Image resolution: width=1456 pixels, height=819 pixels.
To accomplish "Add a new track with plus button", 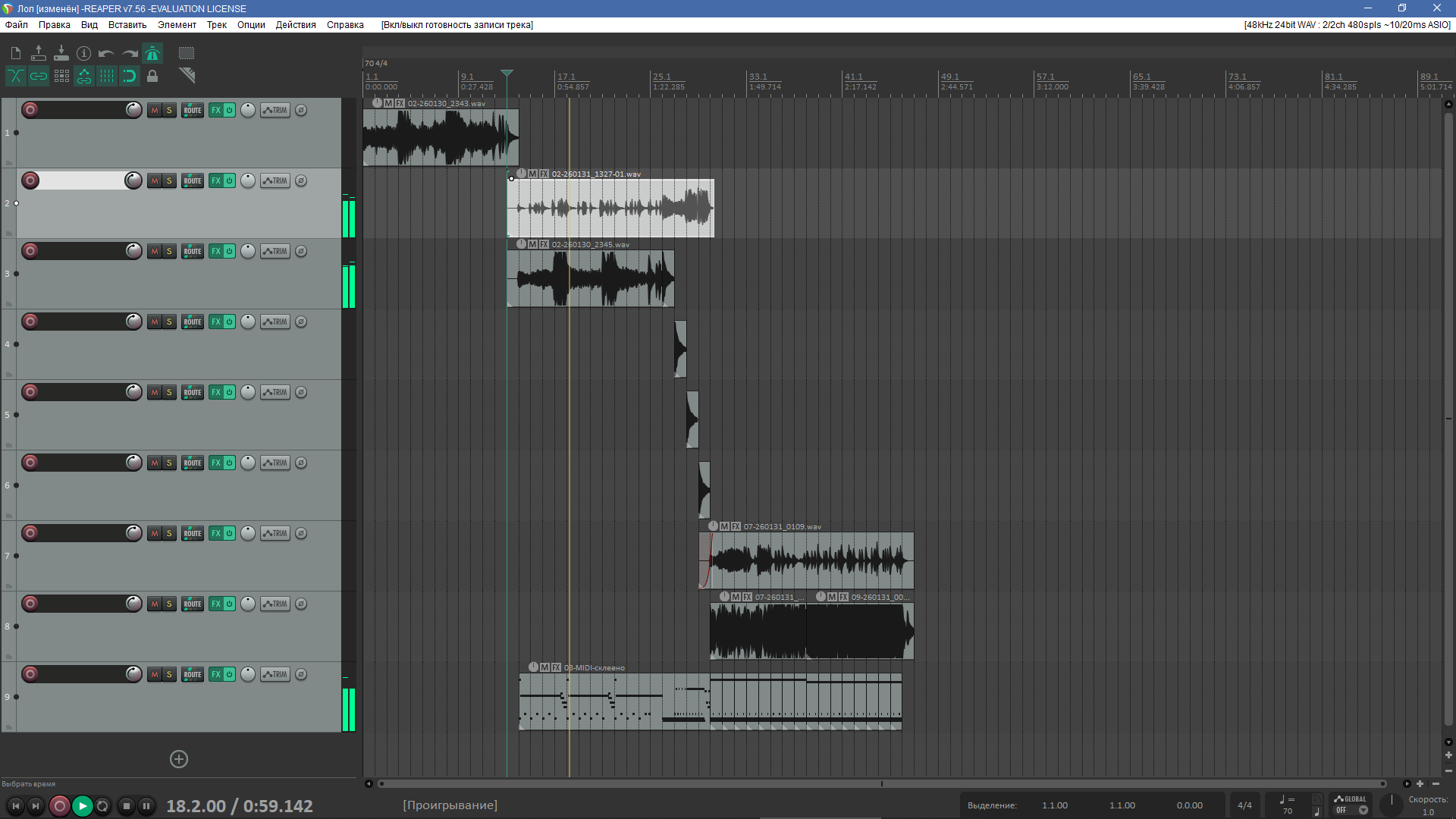I will click(x=179, y=759).
